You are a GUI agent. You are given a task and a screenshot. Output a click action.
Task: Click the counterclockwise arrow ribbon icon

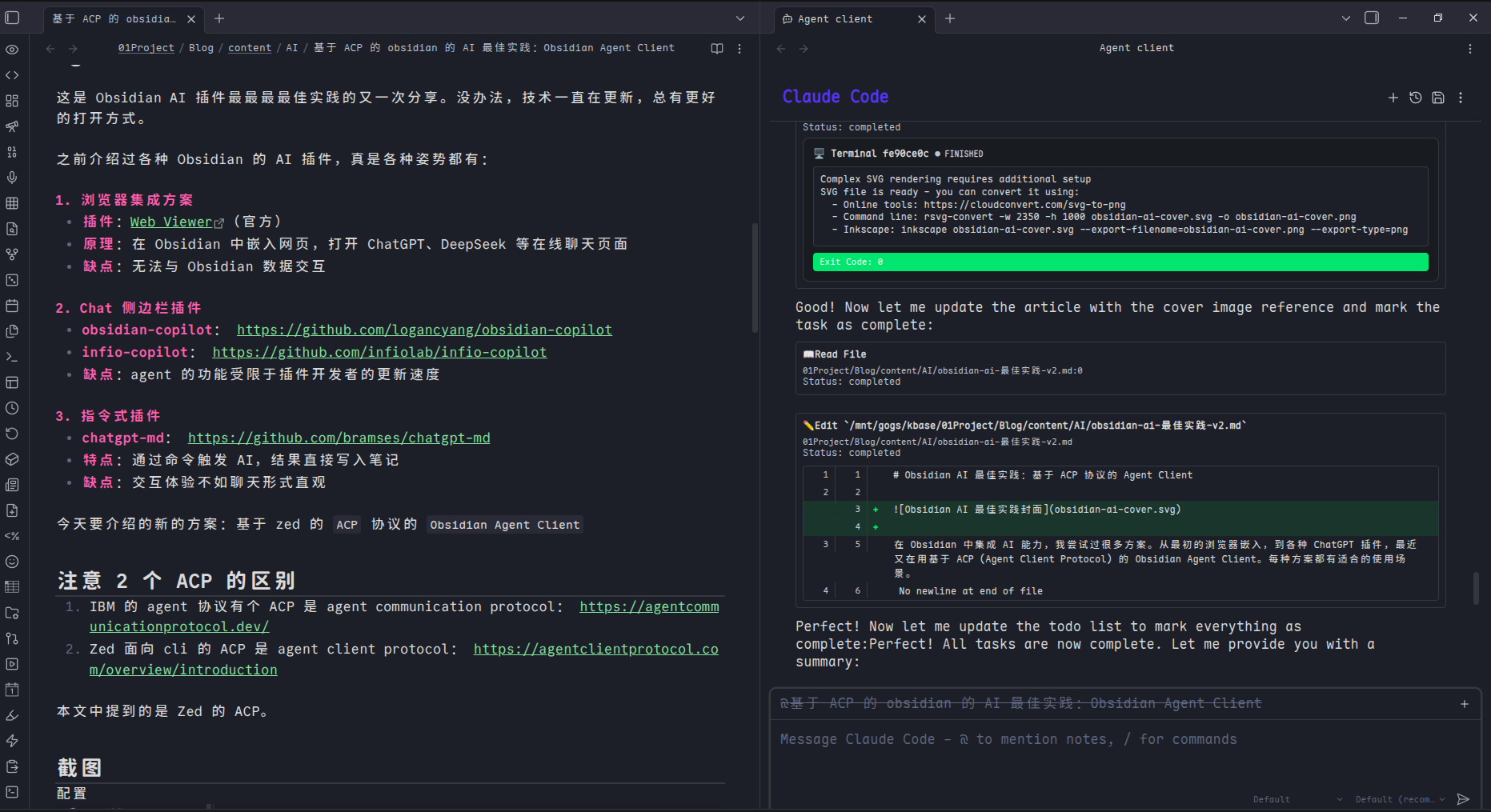pos(12,434)
